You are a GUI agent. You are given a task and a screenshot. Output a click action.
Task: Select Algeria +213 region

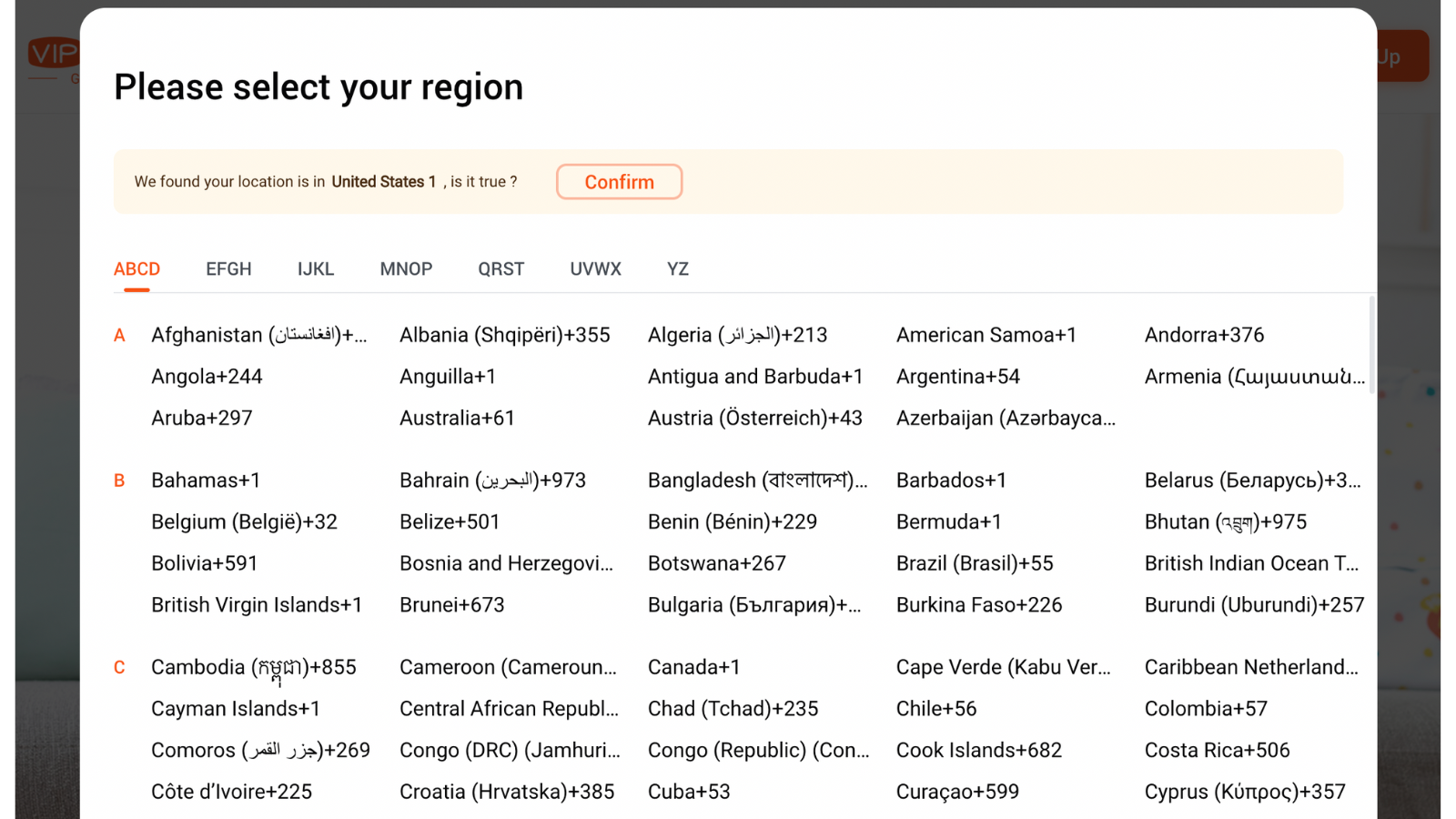point(738,335)
